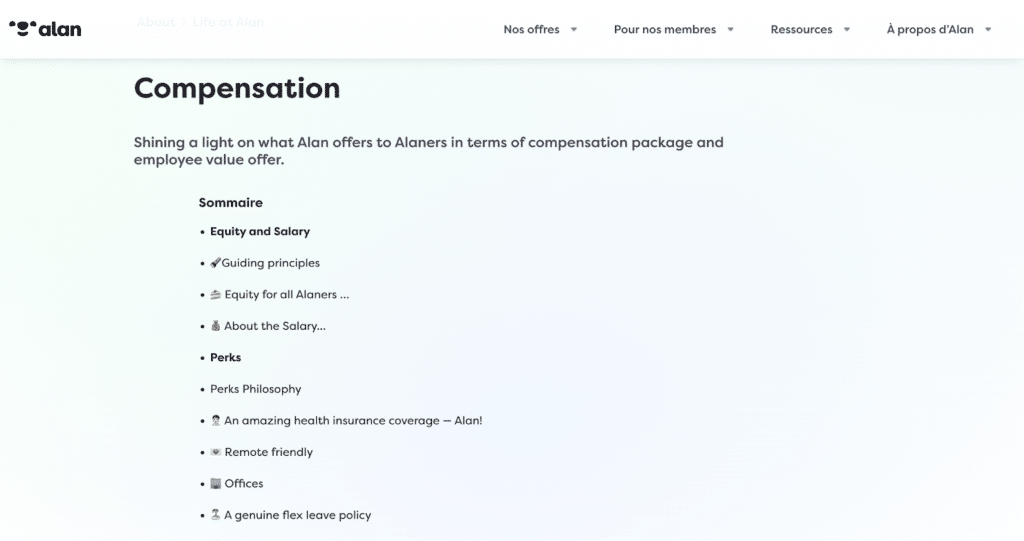
Task: Expand the Nos offres dropdown arrow
Action: coord(574,29)
